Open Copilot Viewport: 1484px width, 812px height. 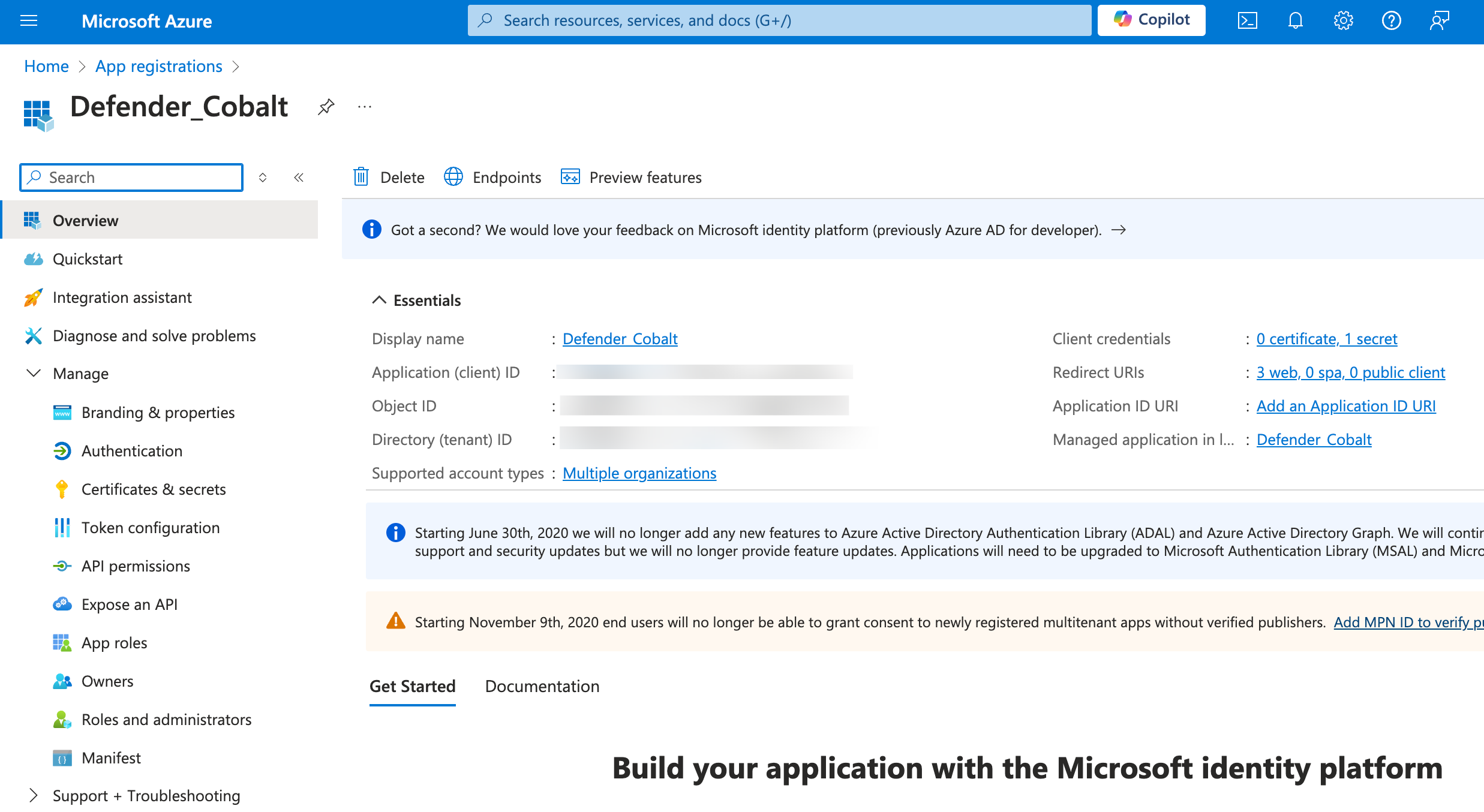pyautogui.click(x=1151, y=20)
